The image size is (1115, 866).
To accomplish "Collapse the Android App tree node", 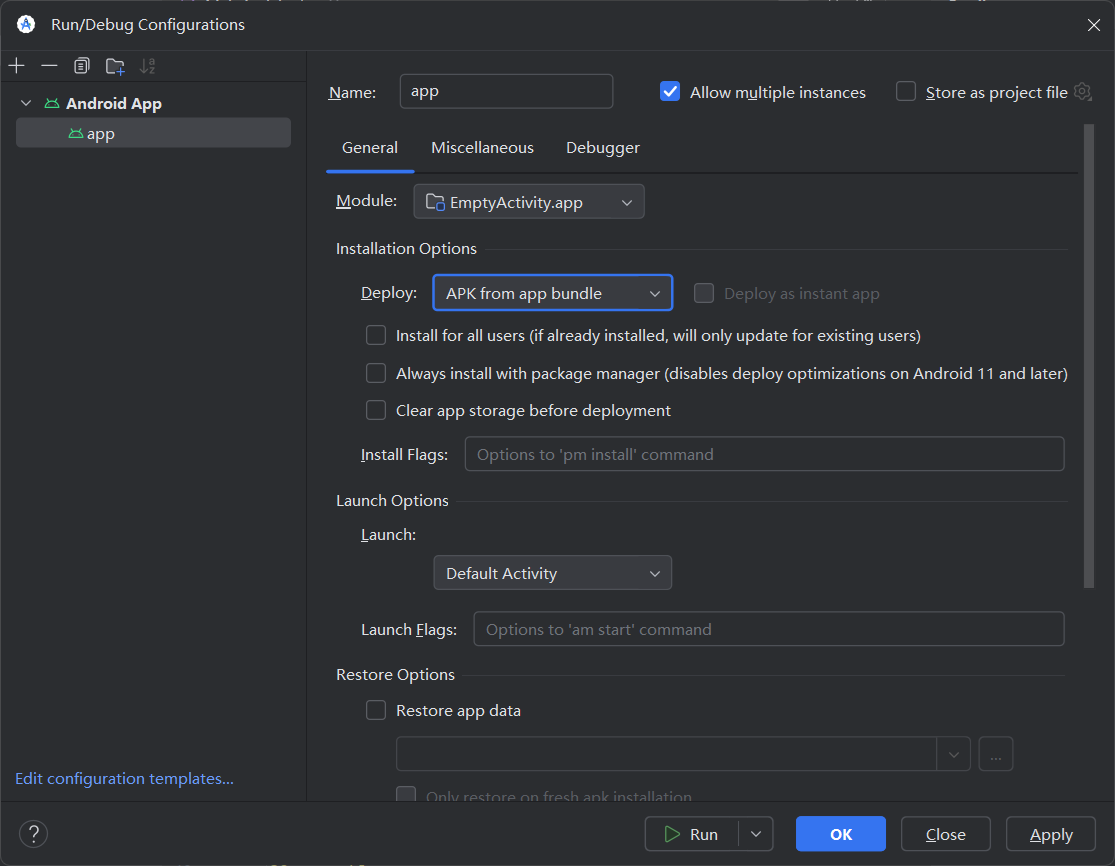I will coord(26,103).
